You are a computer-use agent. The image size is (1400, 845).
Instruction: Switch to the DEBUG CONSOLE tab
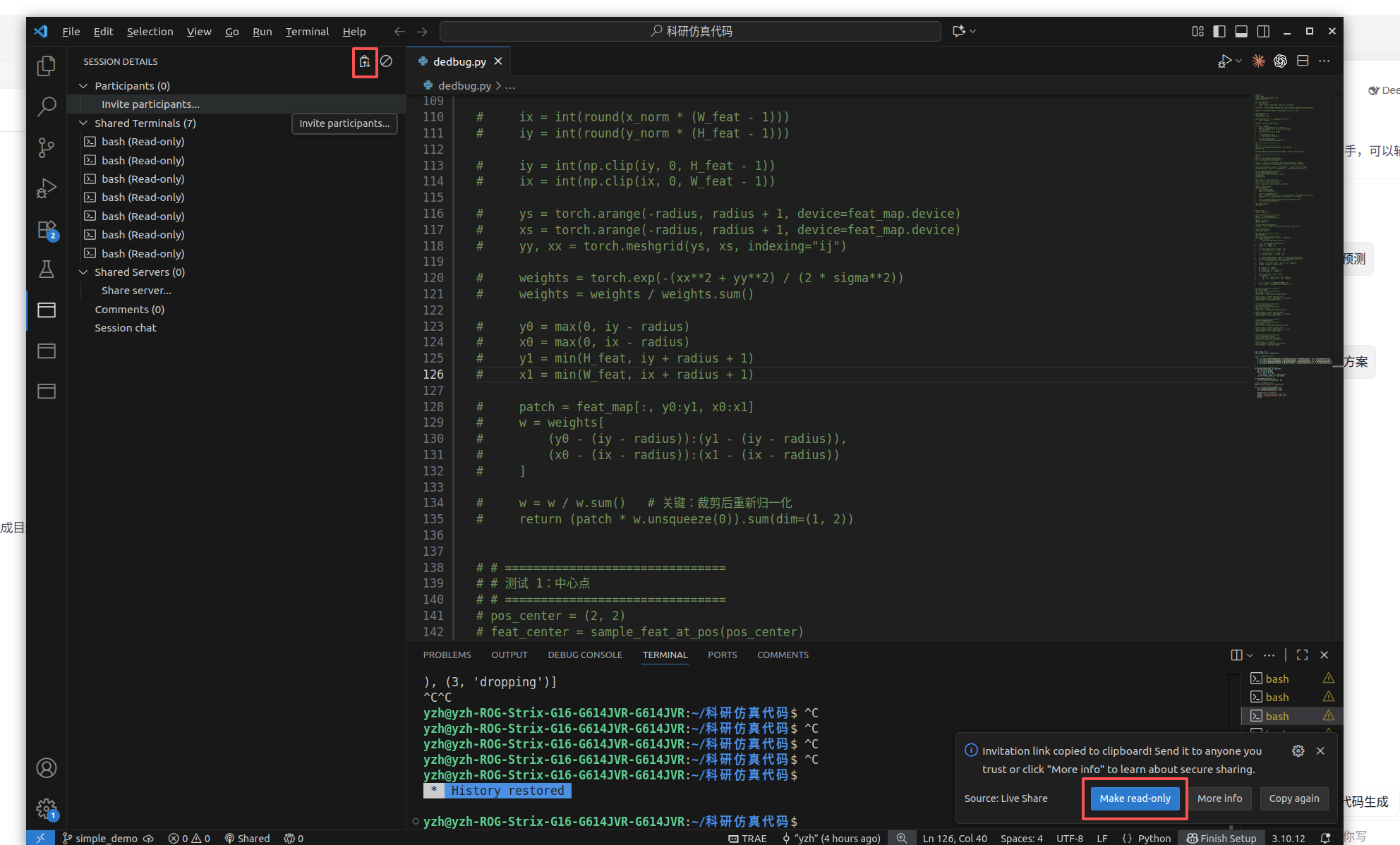585,655
